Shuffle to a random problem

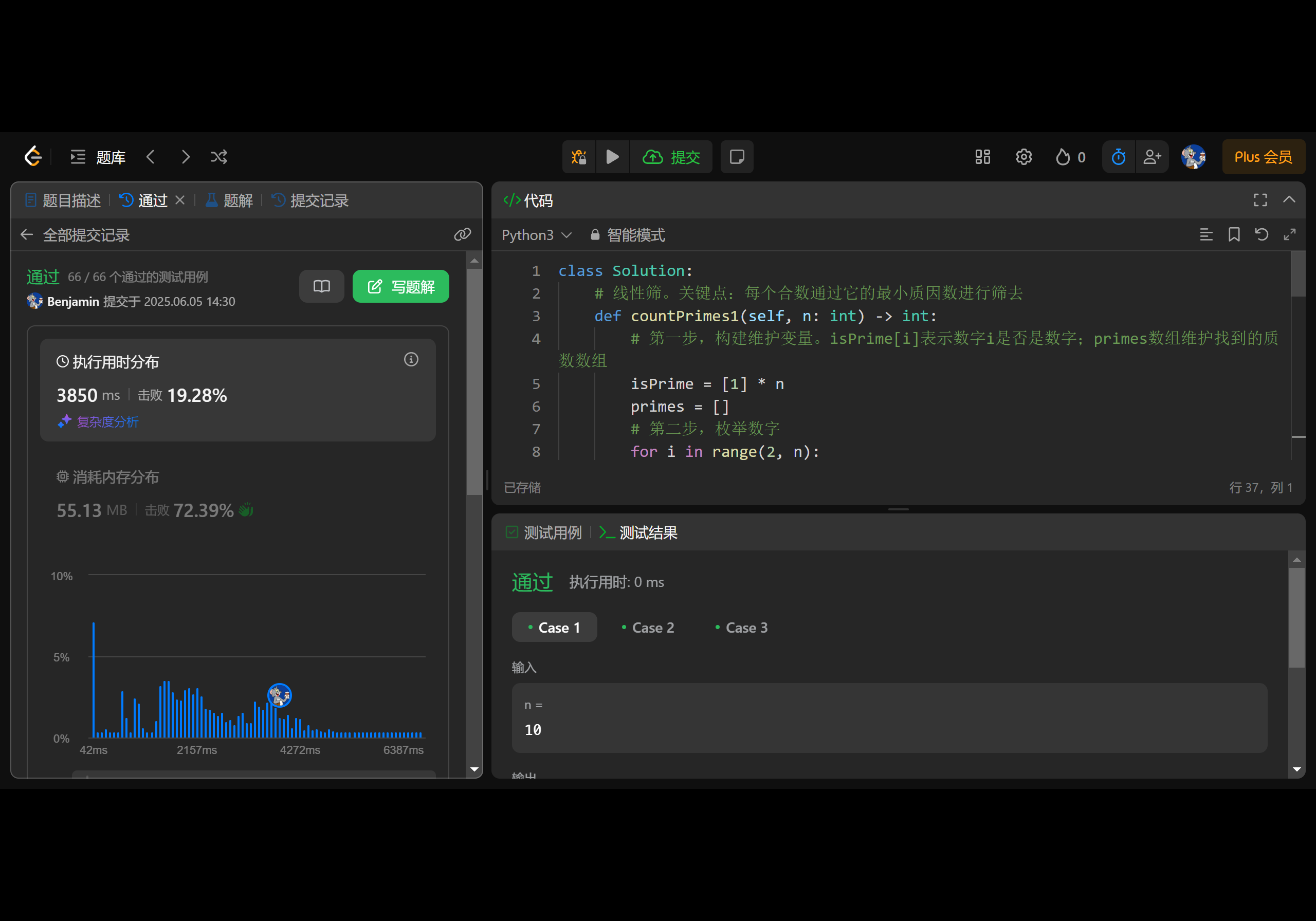click(x=219, y=156)
